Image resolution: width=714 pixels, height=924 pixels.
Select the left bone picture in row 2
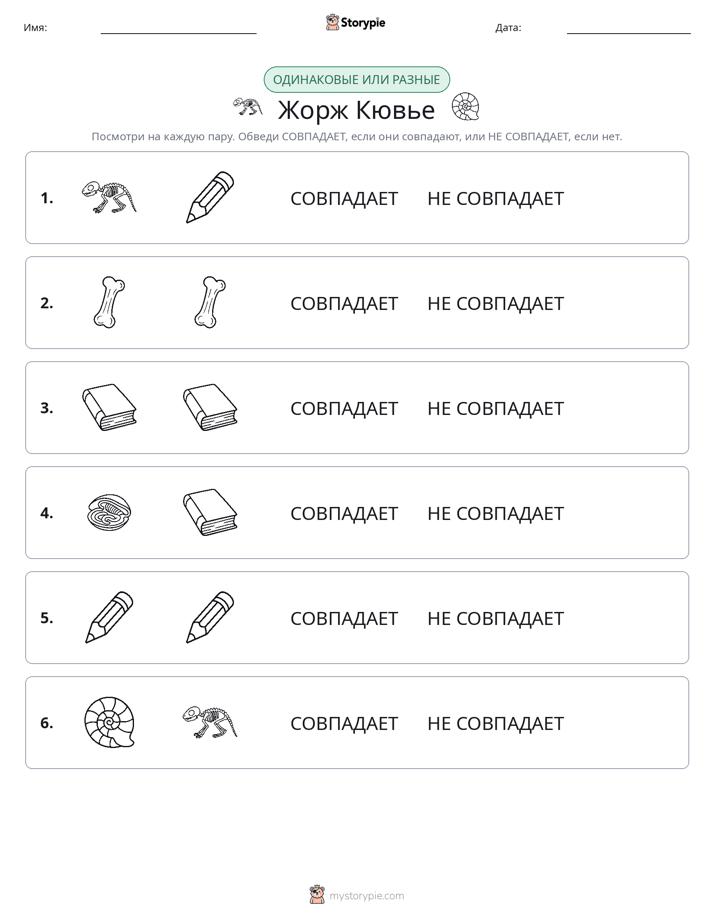coord(109,302)
